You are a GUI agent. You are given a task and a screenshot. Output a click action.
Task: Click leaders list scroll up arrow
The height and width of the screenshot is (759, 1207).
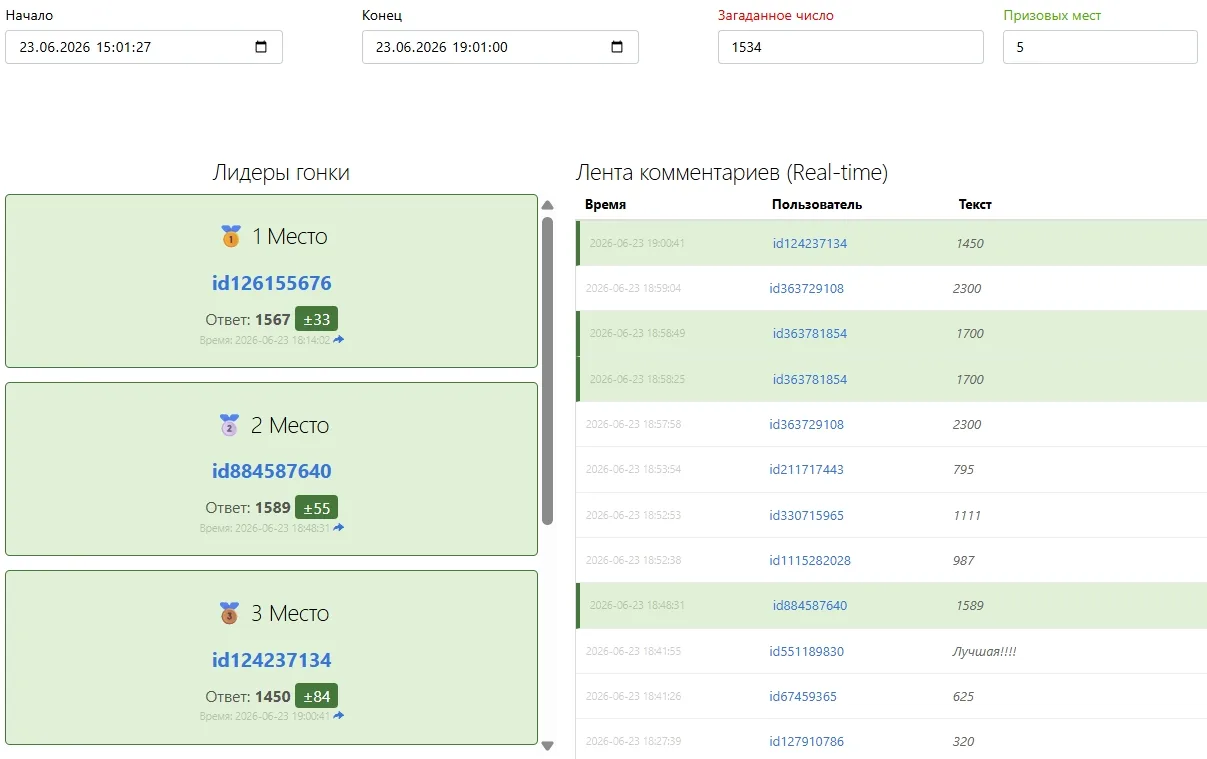pos(547,205)
